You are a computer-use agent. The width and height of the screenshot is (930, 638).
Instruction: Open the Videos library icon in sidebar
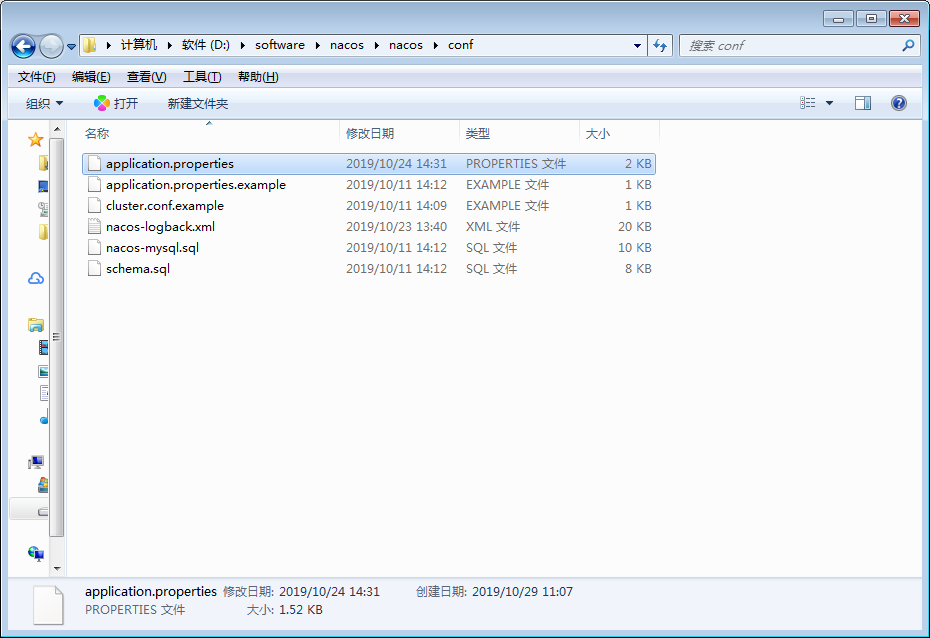coord(43,347)
